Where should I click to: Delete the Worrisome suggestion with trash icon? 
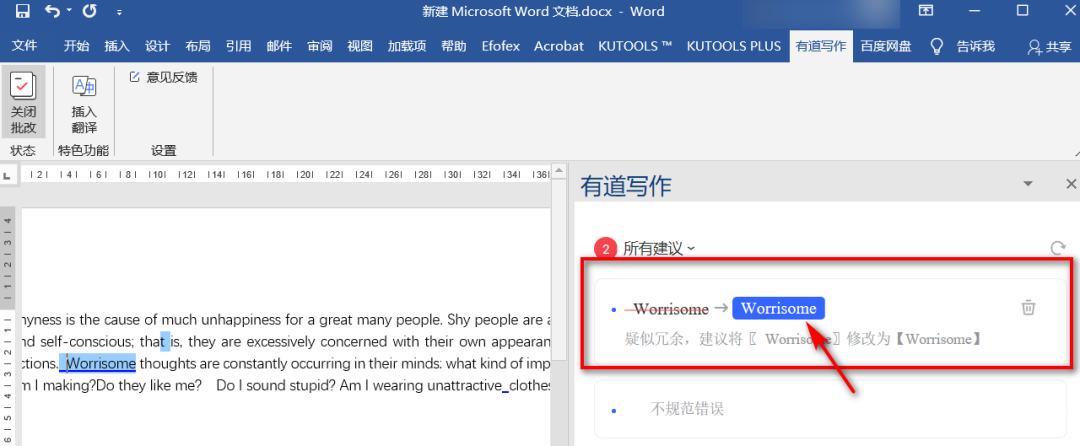point(1028,308)
